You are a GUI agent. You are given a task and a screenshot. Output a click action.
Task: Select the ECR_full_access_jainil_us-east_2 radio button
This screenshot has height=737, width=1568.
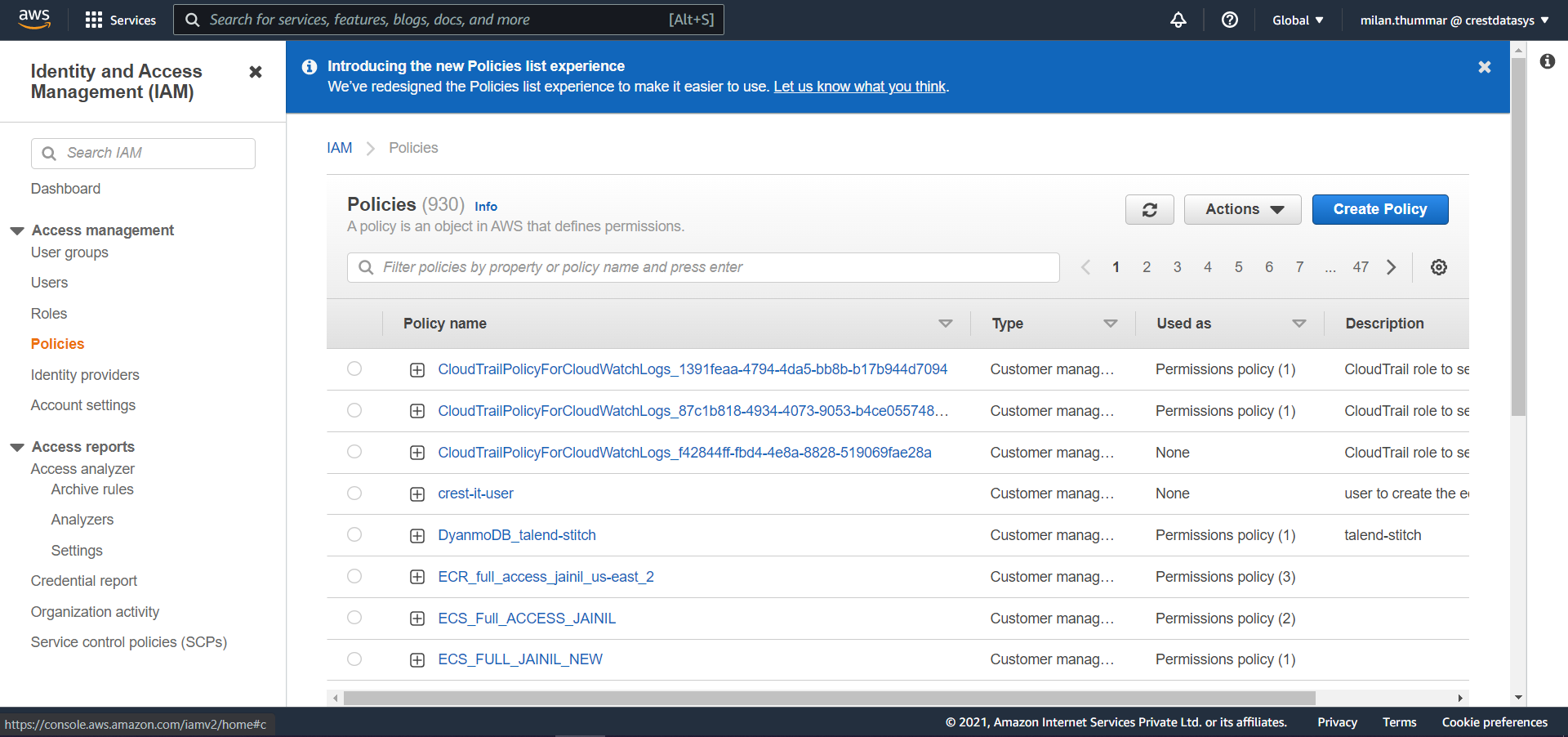point(354,576)
